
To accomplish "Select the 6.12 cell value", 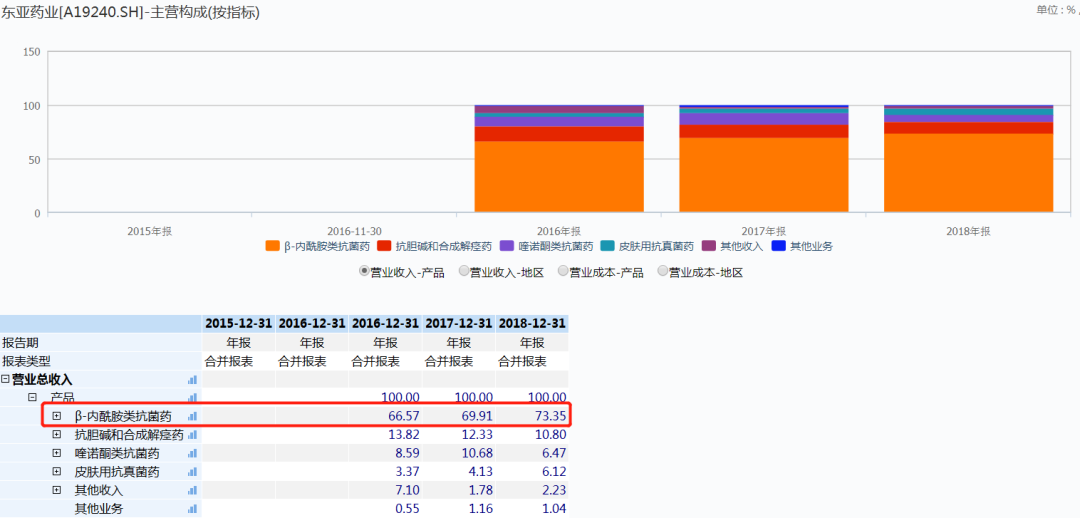I will click(552, 472).
